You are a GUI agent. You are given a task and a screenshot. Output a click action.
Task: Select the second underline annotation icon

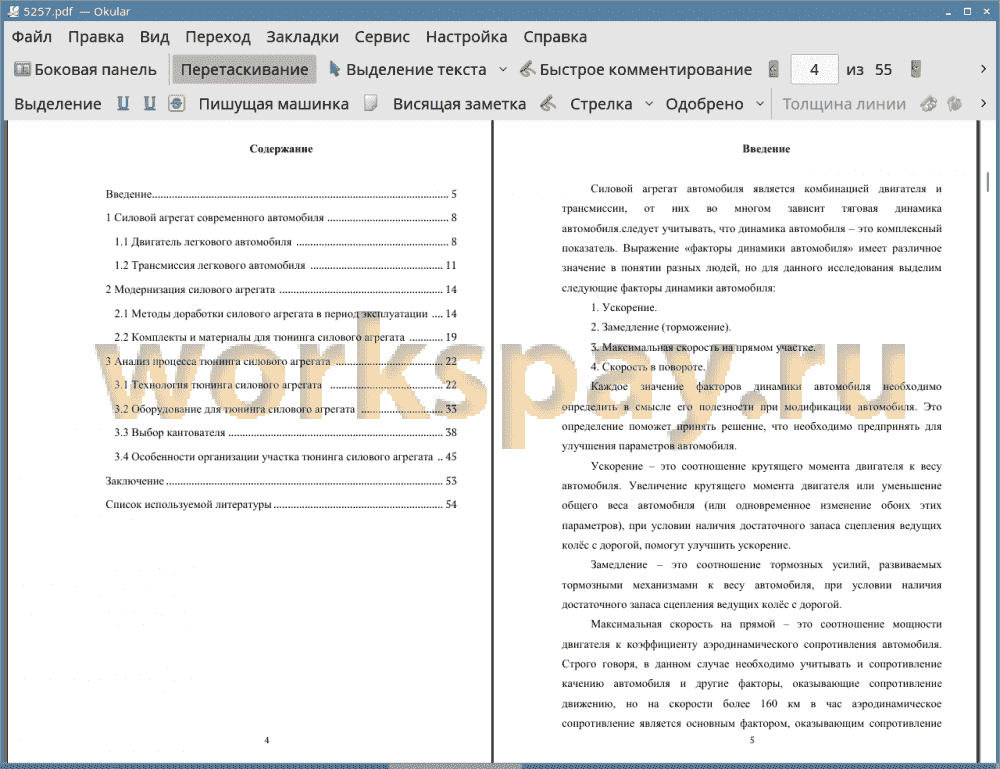[x=149, y=103]
